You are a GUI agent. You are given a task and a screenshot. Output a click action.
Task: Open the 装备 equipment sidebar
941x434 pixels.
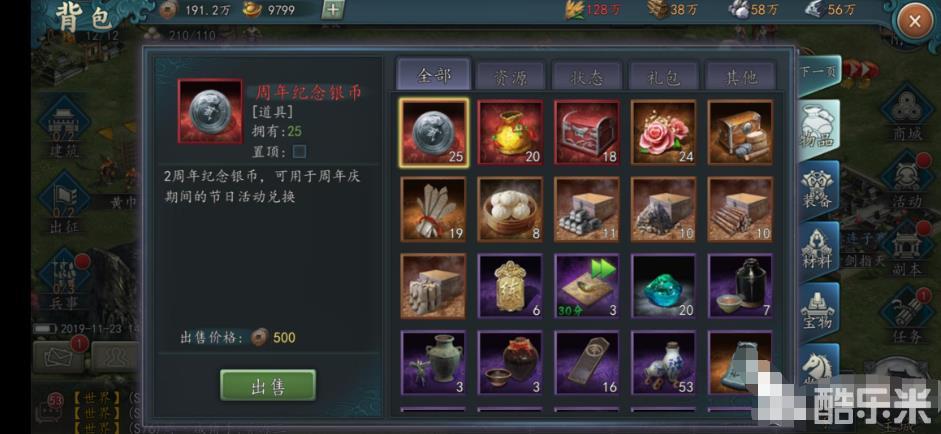(819, 190)
